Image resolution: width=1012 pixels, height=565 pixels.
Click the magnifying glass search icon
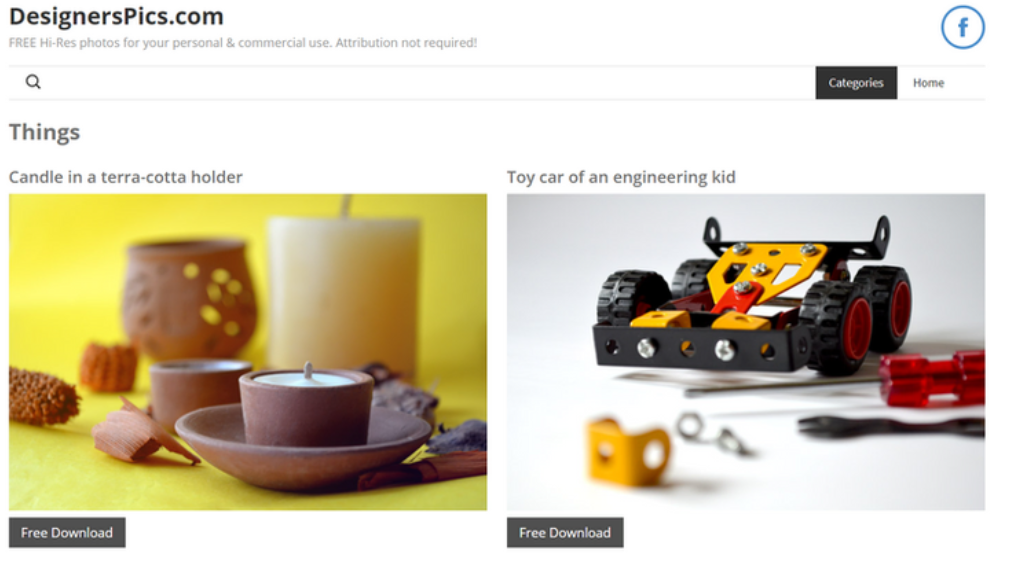click(x=33, y=81)
